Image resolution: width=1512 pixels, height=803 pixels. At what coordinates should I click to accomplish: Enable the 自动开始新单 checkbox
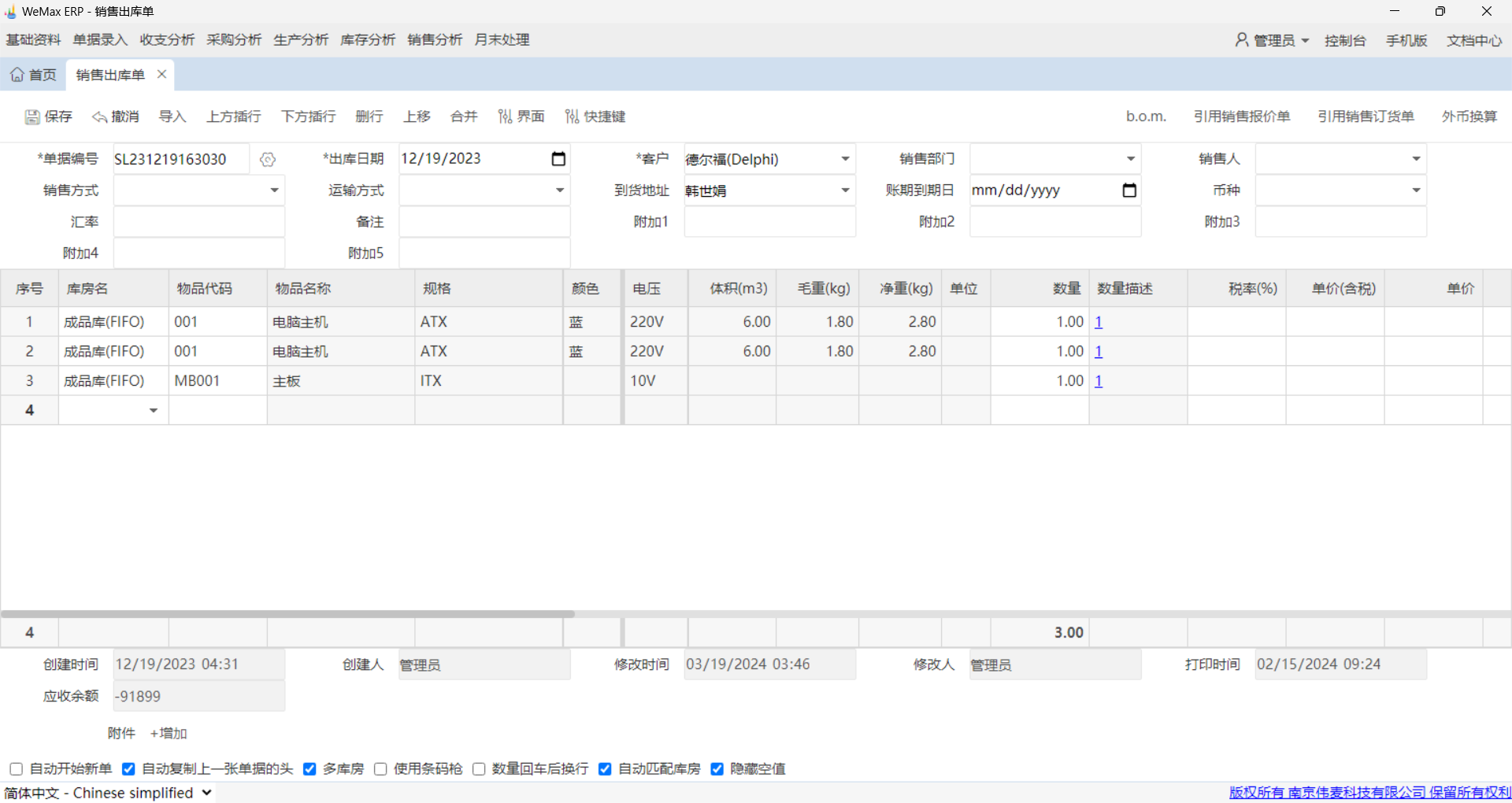tap(16, 769)
